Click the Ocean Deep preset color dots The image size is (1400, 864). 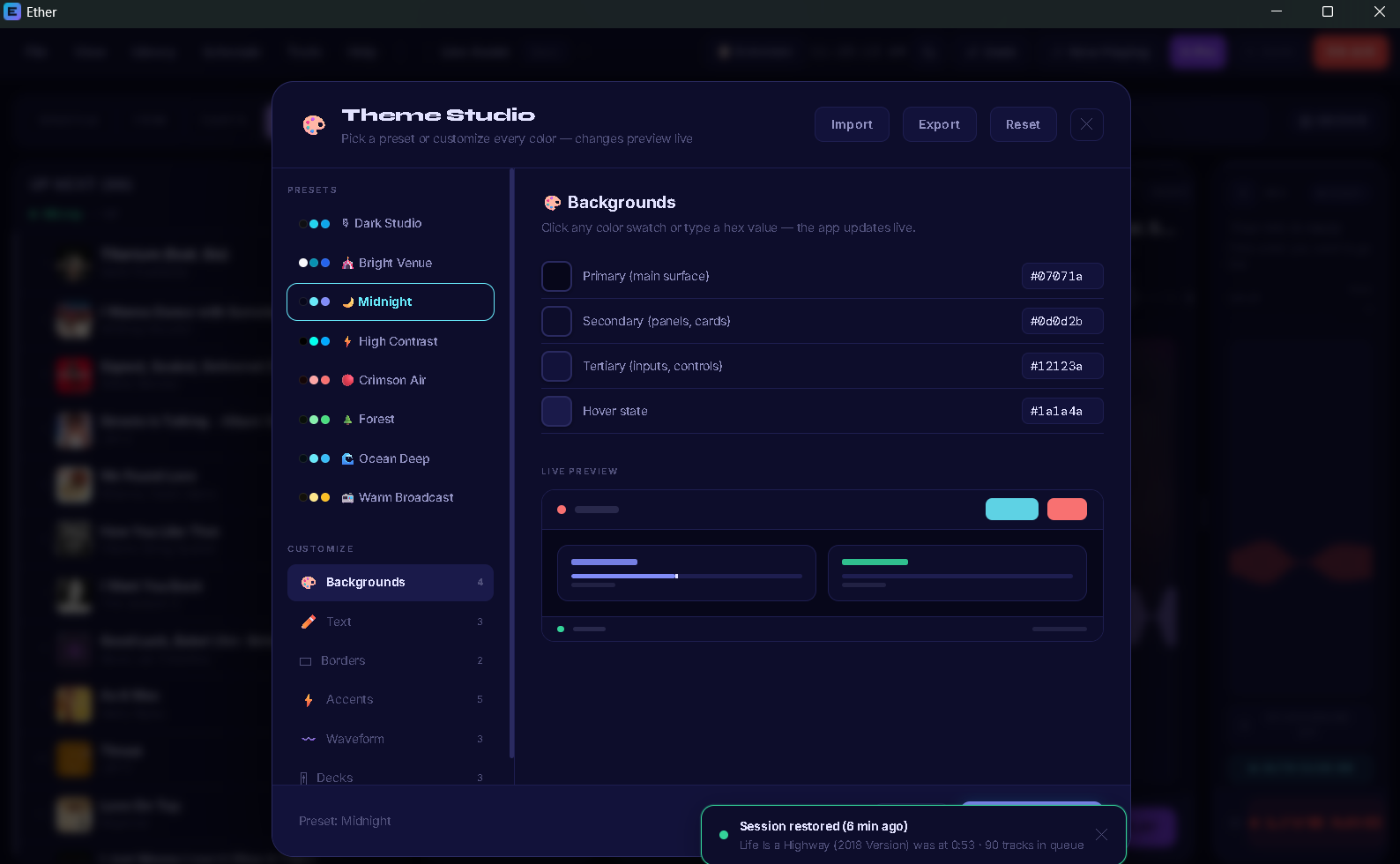pyautogui.click(x=314, y=458)
